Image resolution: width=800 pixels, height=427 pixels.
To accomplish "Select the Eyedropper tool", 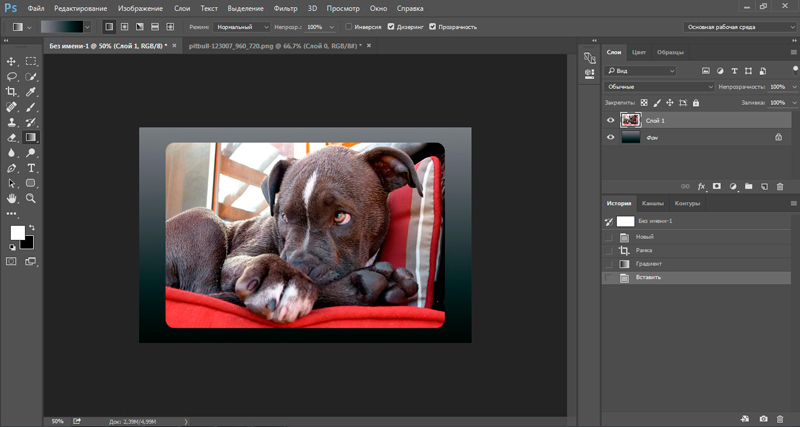I will tap(31, 92).
